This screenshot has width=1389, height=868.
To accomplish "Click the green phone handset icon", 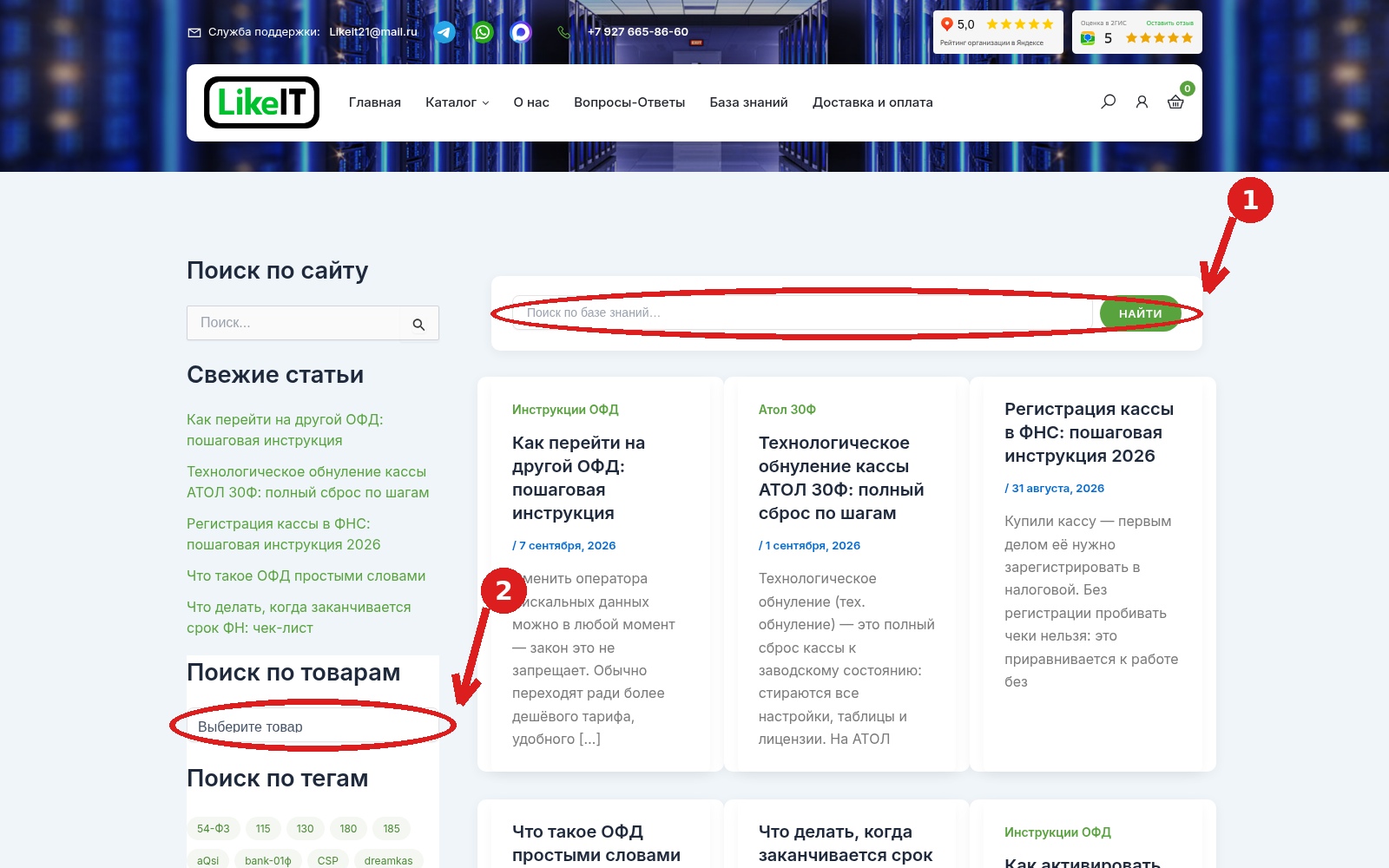I will click(x=564, y=32).
